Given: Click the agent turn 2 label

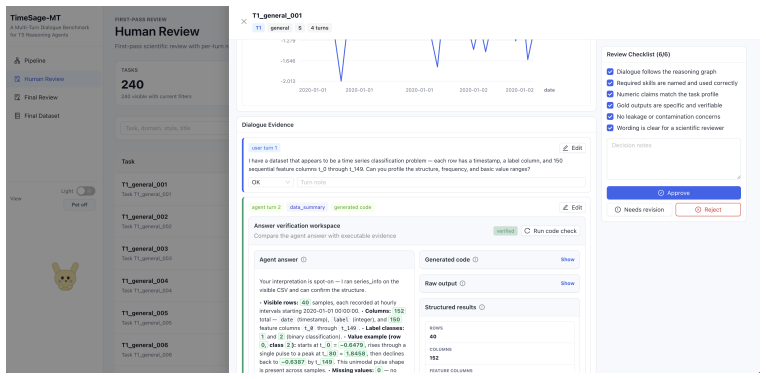Looking at the screenshot, I should 266,207.
